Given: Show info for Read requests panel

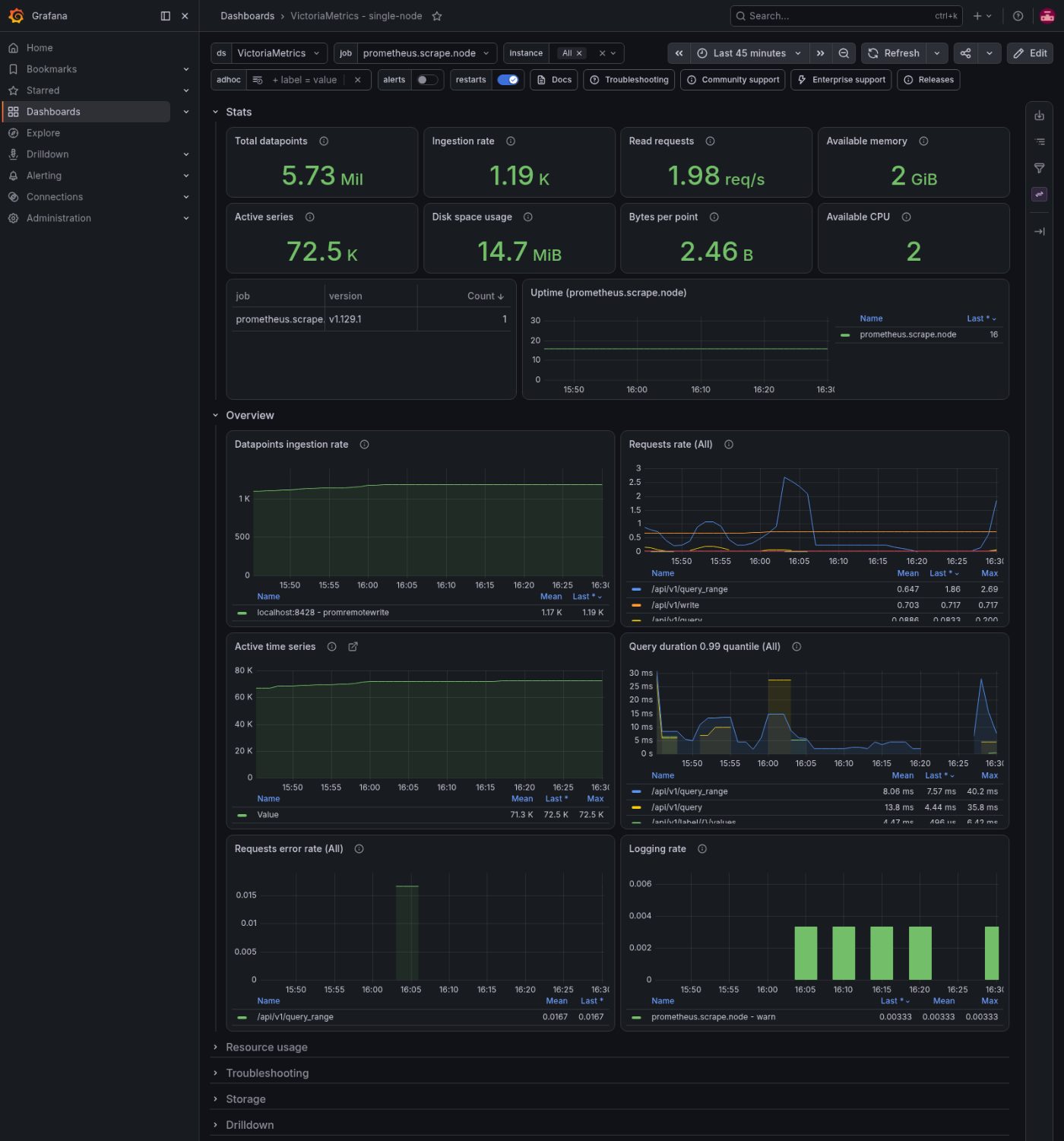Looking at the screenshot, I should [x=710, y=141].
